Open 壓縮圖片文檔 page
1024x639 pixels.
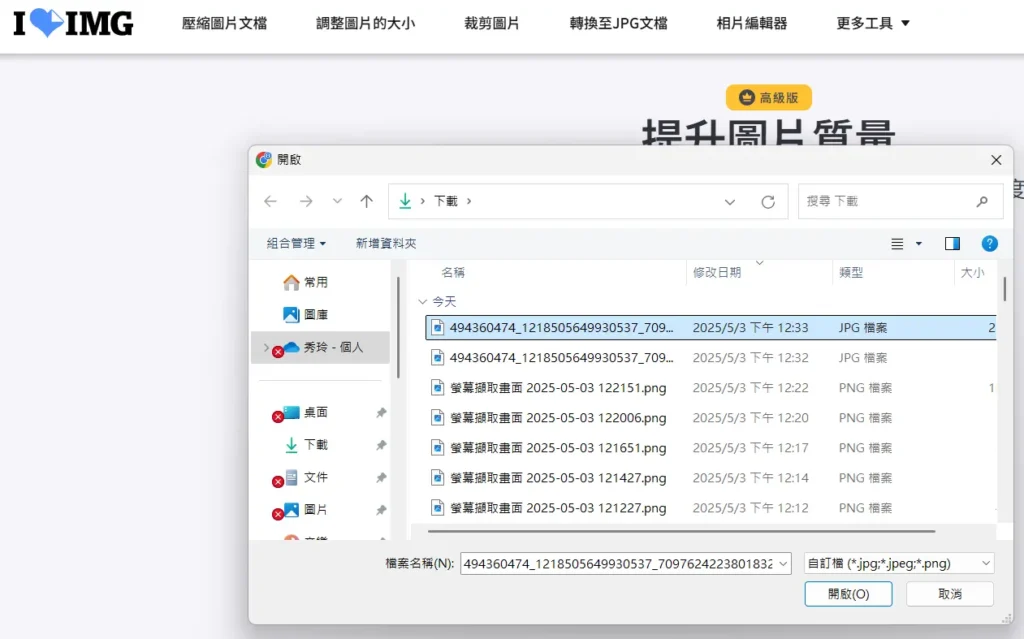[224, 24]
